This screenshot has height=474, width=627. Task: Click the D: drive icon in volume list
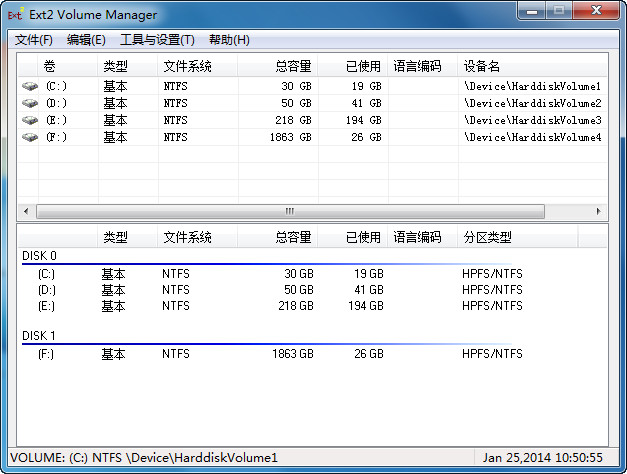[x=29, y=103]
